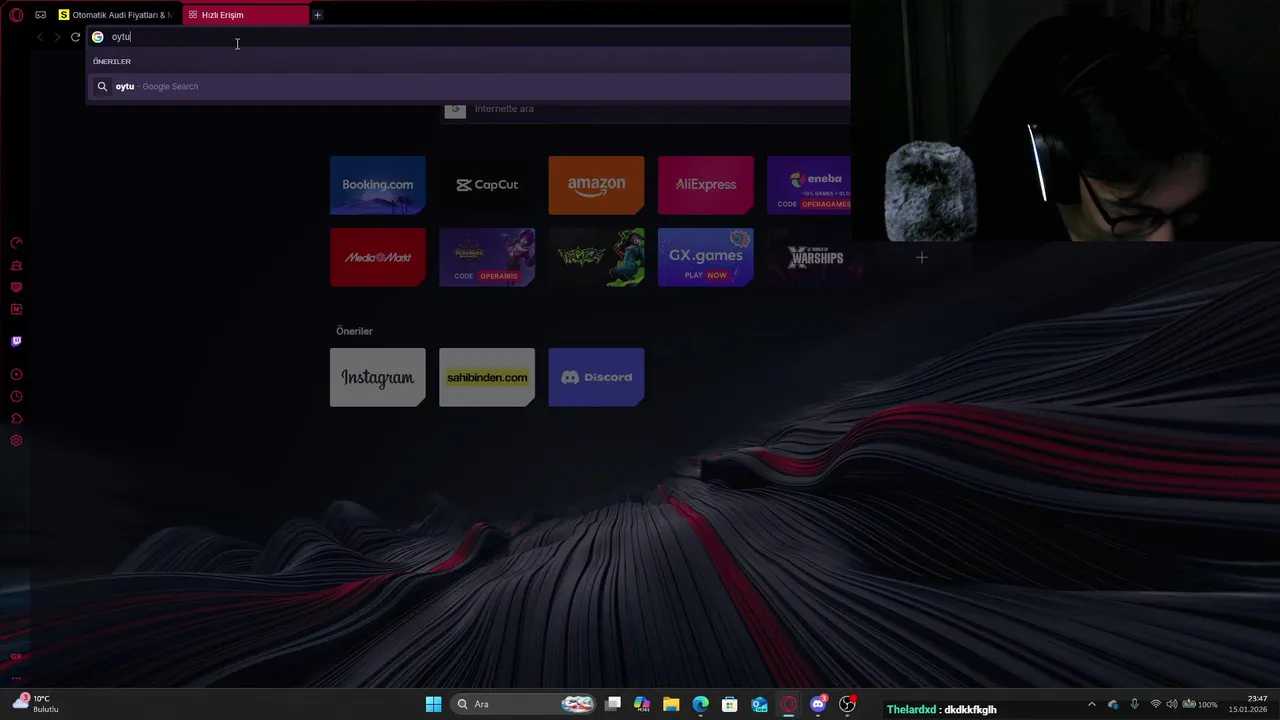Screen dimensions: 1280x720
Task: Open Microsoft 365 Copilot from taskbar
Action: (x=642, y=704)
